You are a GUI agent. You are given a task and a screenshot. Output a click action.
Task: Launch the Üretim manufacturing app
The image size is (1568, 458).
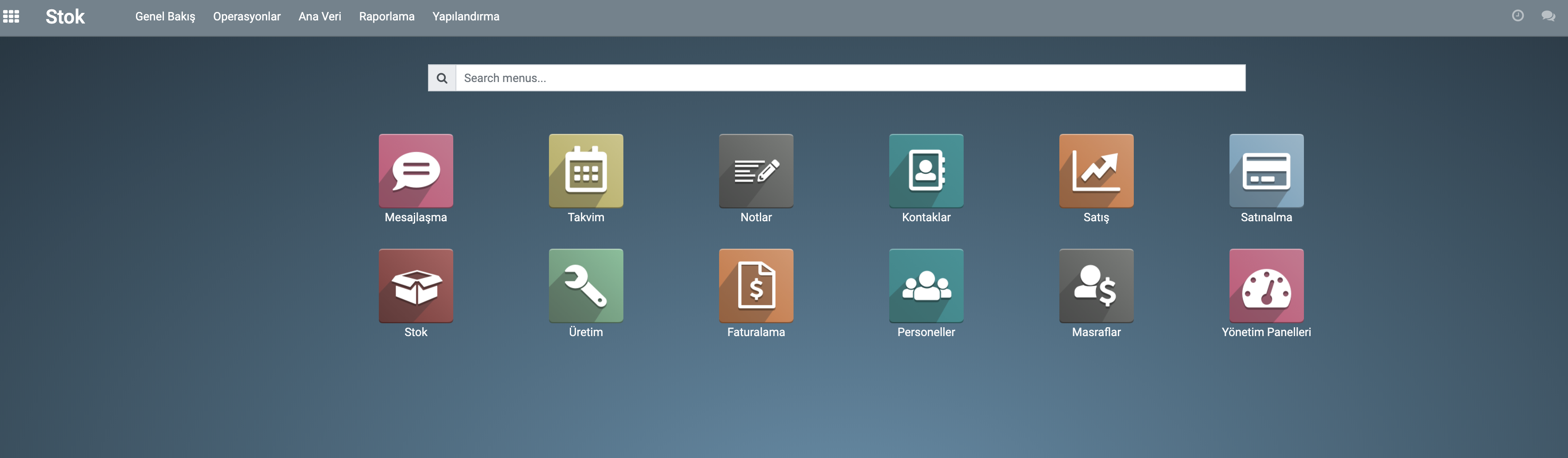tap(586, 286)
